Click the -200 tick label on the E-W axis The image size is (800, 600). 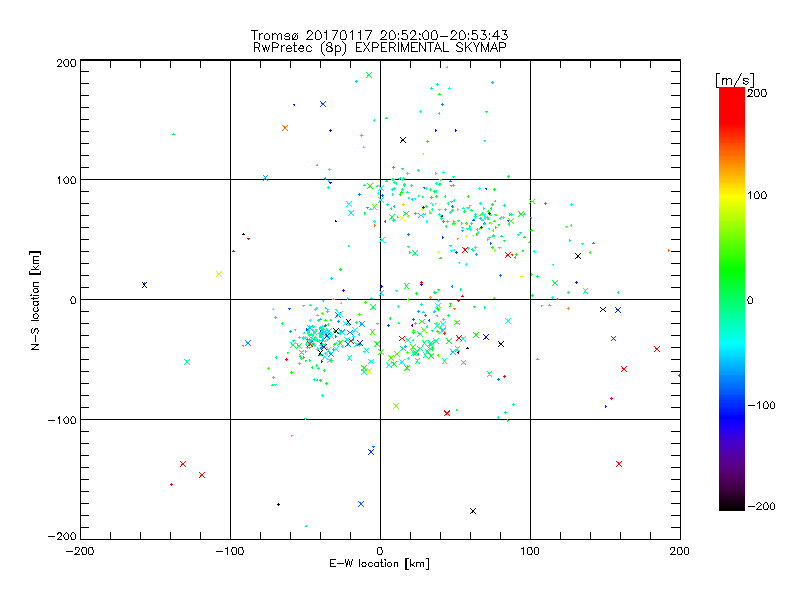pyautogui.click(x=80, y=551)
